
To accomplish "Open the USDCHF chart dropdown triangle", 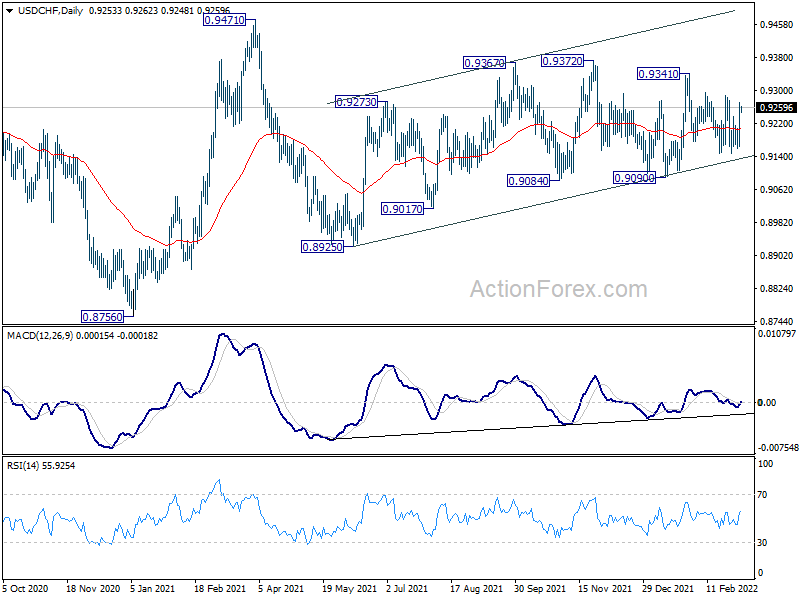I will pos(10,10).
